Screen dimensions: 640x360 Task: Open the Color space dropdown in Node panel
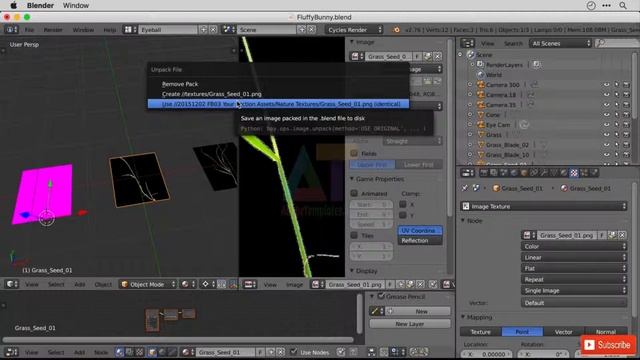(574, 247)
